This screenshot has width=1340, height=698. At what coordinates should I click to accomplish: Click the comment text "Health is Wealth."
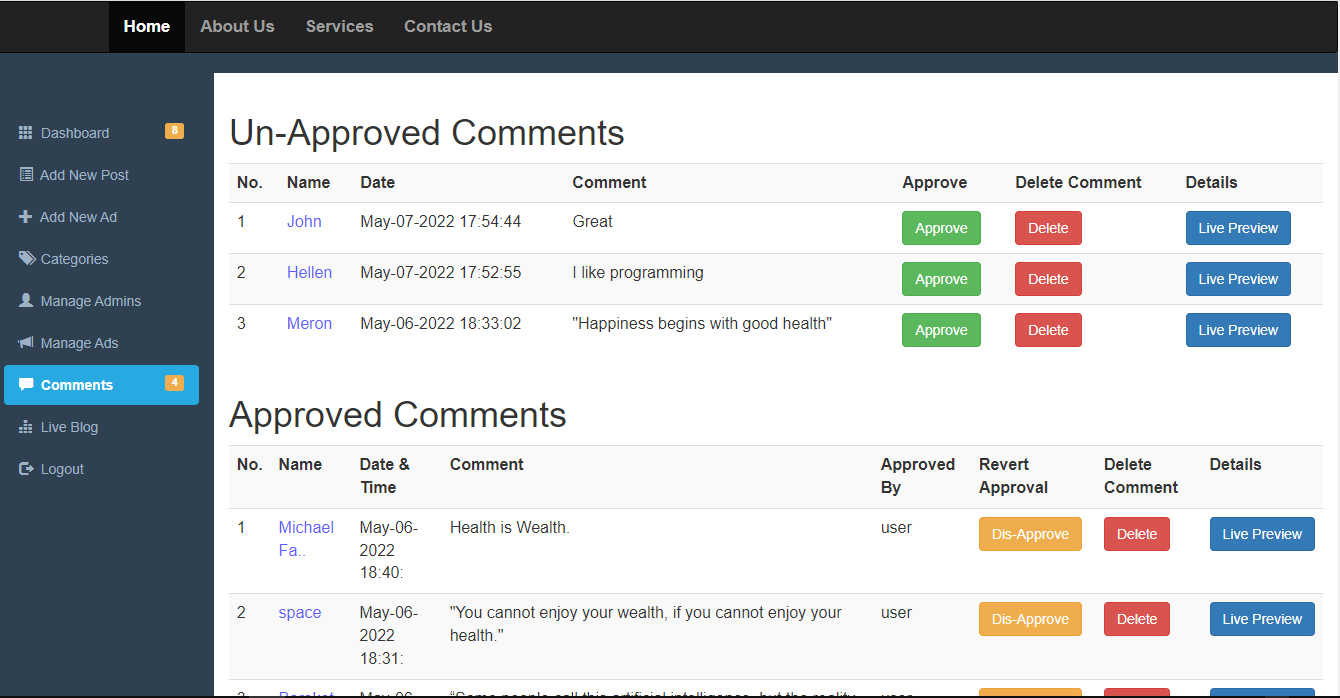510,527
